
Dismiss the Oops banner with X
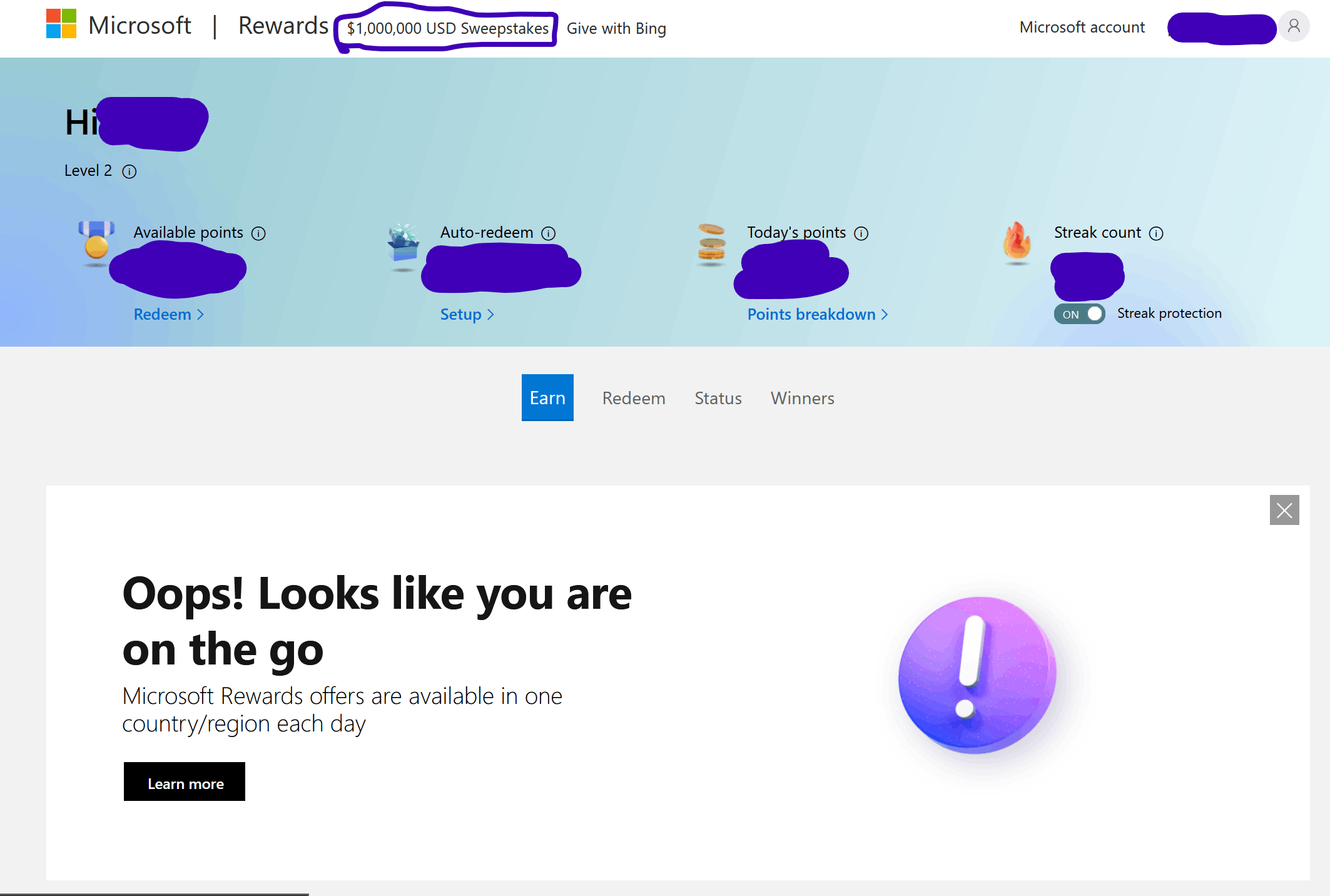click(x=1284, y=511)
